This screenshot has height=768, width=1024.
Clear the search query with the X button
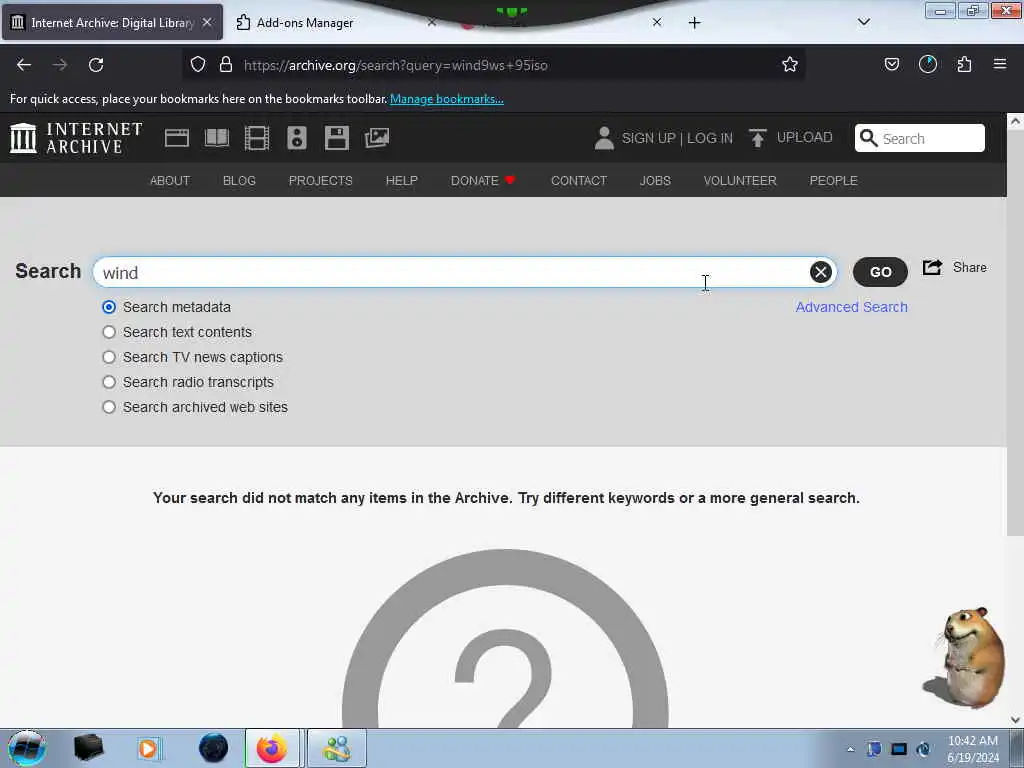821,272
